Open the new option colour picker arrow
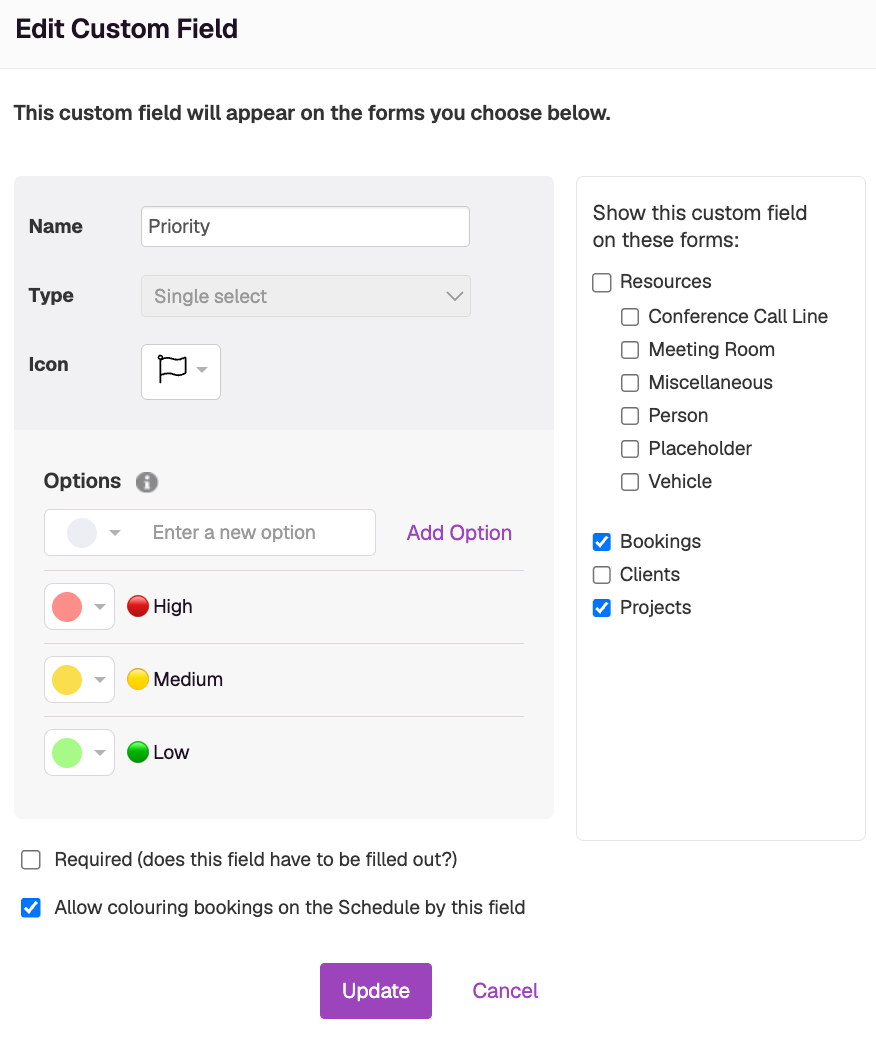Image resolution: width=876 pixels, height=1056 pixels. click(x=115, y=533)
